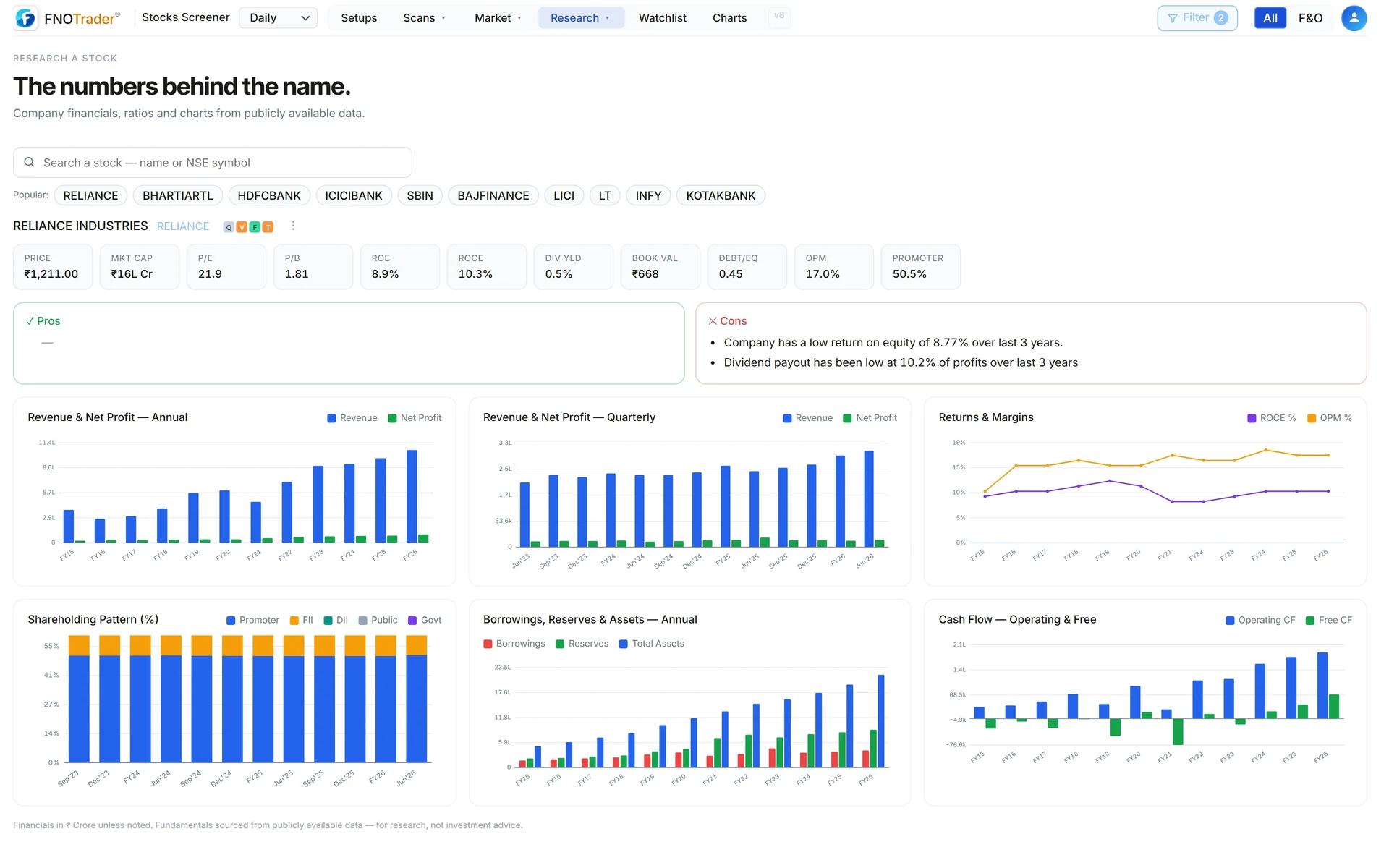Click the Q badge next to RELIANCE

click(x=229, y=227)
